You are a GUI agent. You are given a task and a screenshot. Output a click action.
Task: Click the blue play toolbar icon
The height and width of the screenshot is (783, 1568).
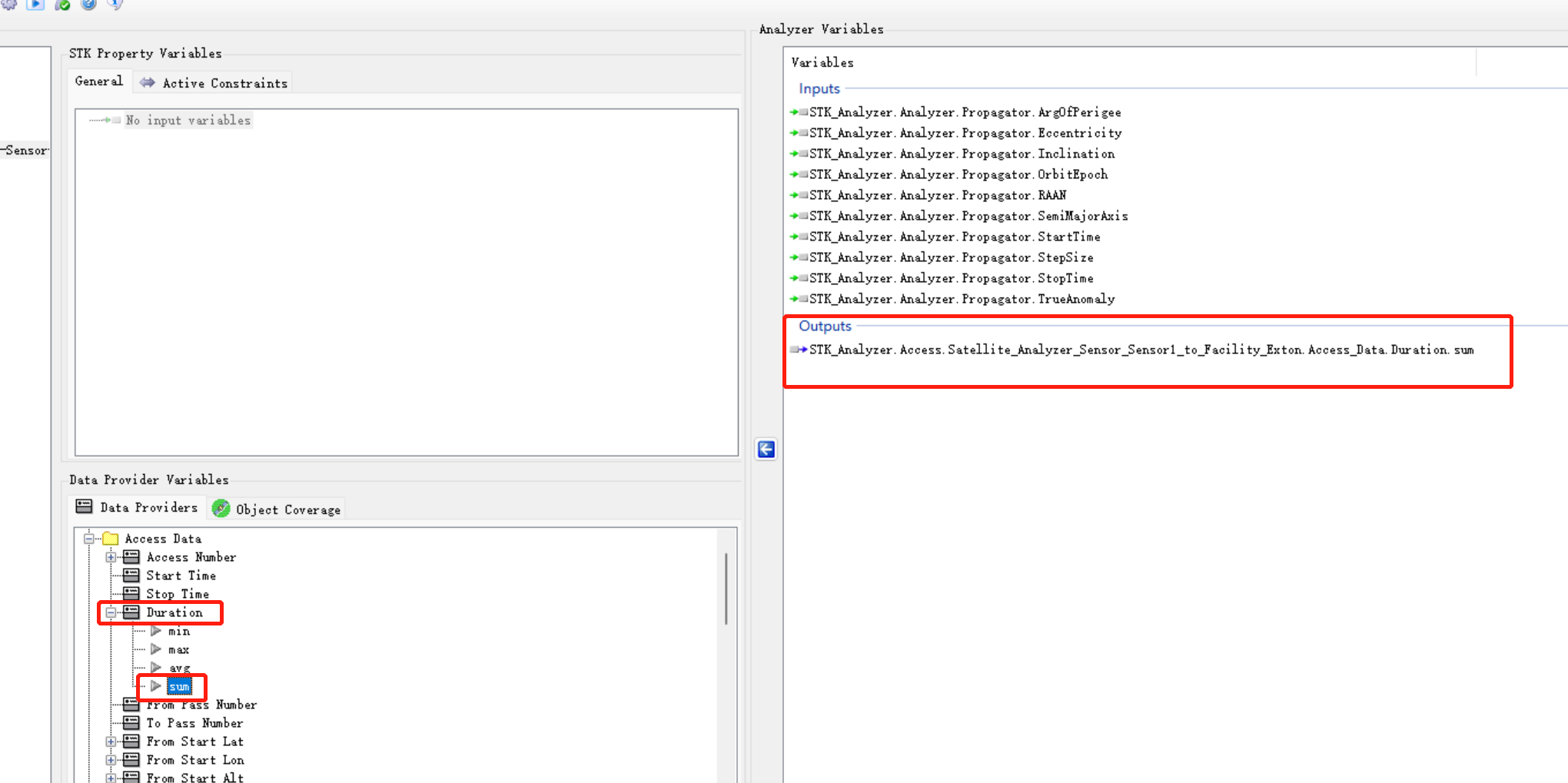pyautogui.click(x=35, y=5)
